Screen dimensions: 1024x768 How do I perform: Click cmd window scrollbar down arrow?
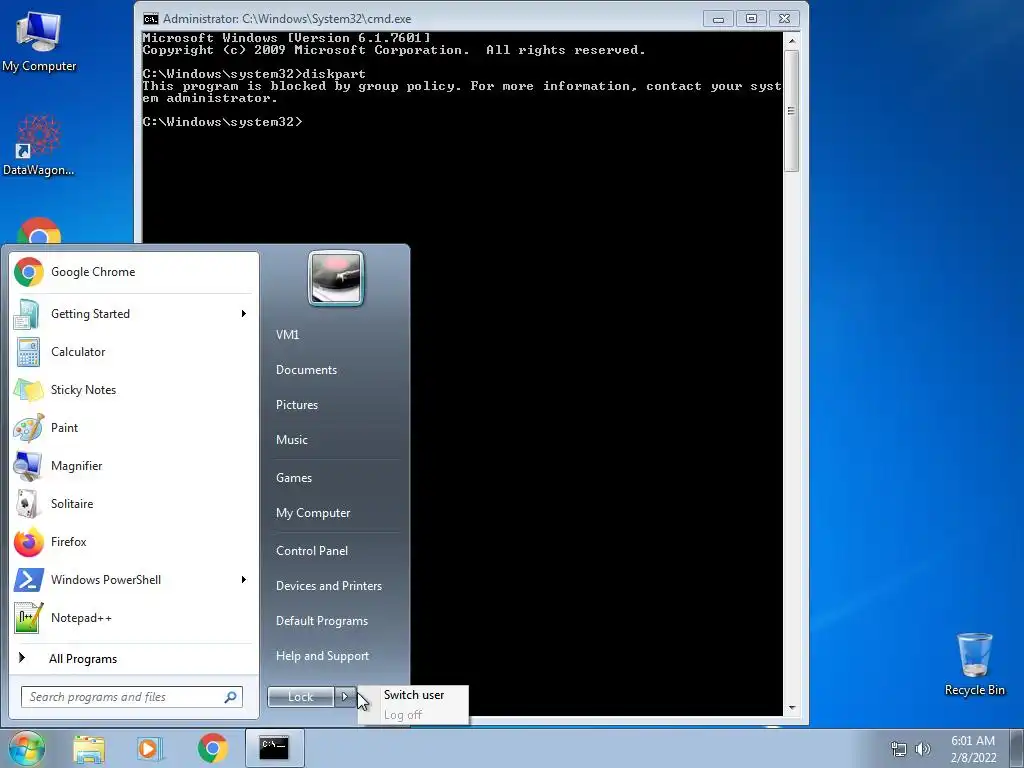tap(792, 708)
